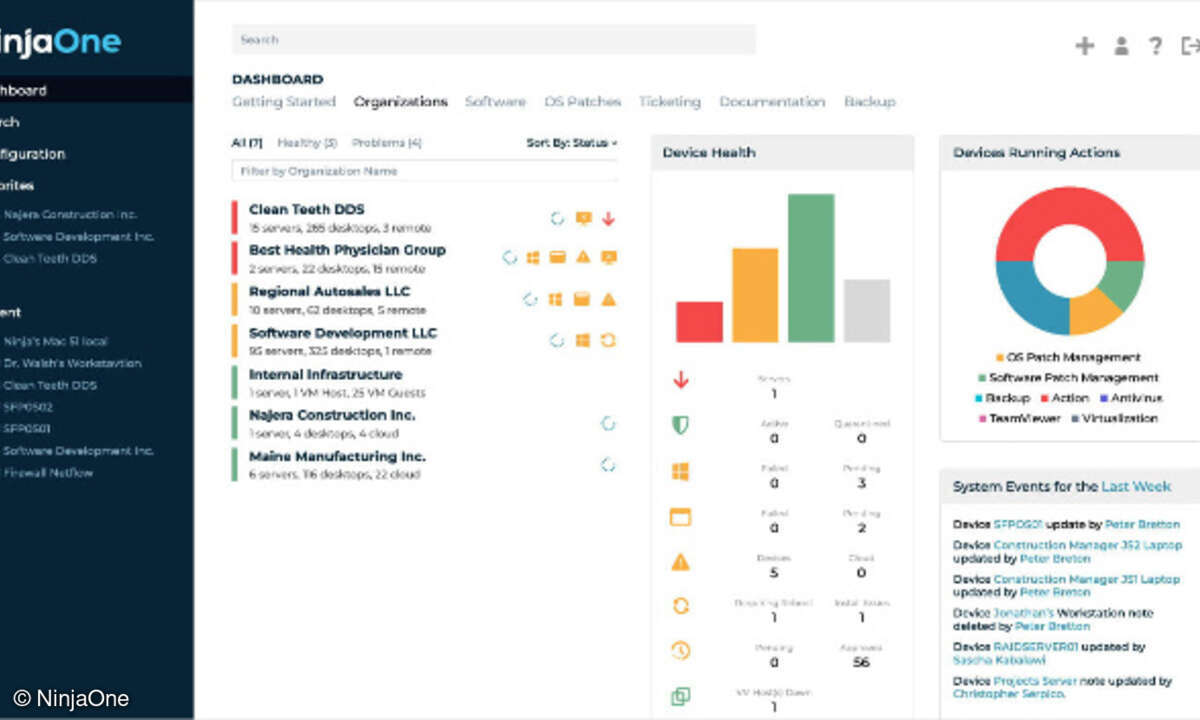Image resolution: width=1200 pixels, height=720 pixels.
Task: Click the orange bar in the Device Health chart
Action: (755, 295)
